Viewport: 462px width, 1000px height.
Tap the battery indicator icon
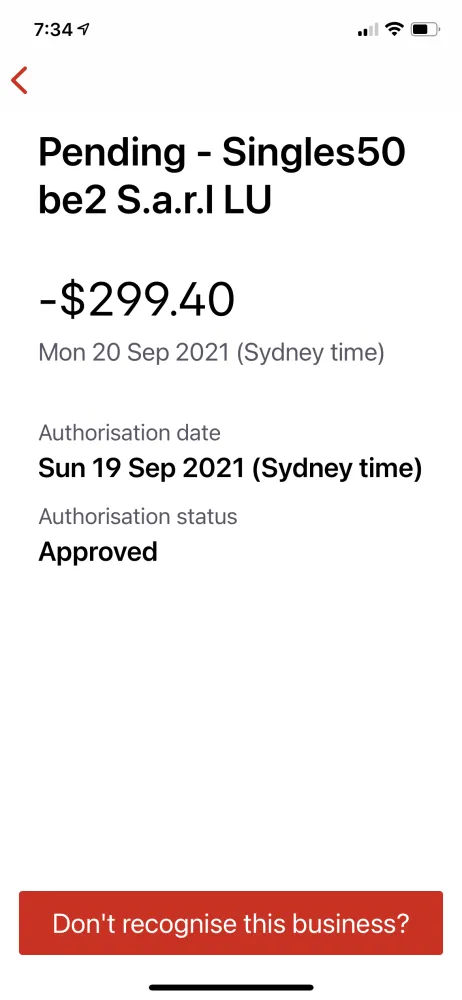(426, 29)
